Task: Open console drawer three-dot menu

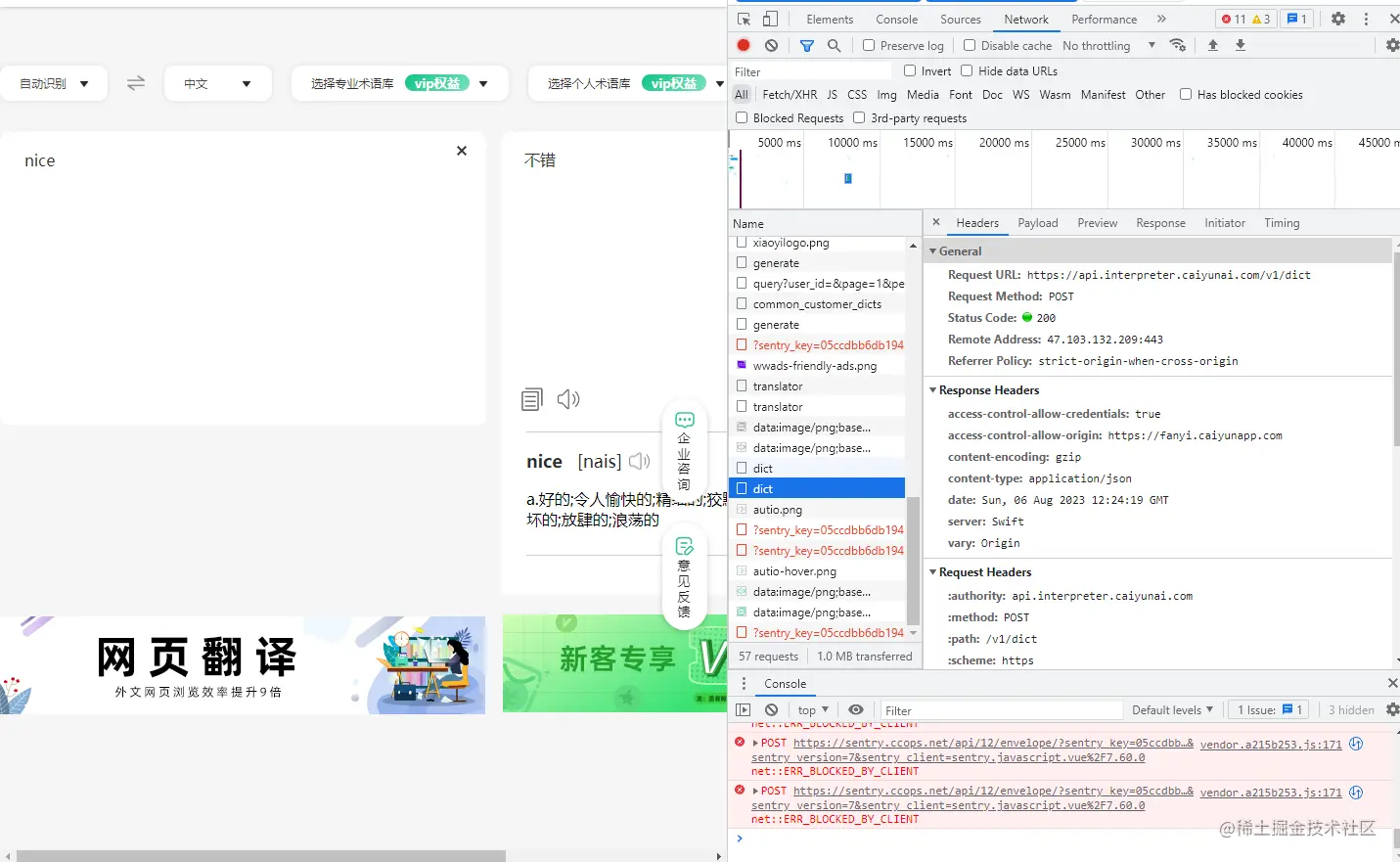Action: 744,683
